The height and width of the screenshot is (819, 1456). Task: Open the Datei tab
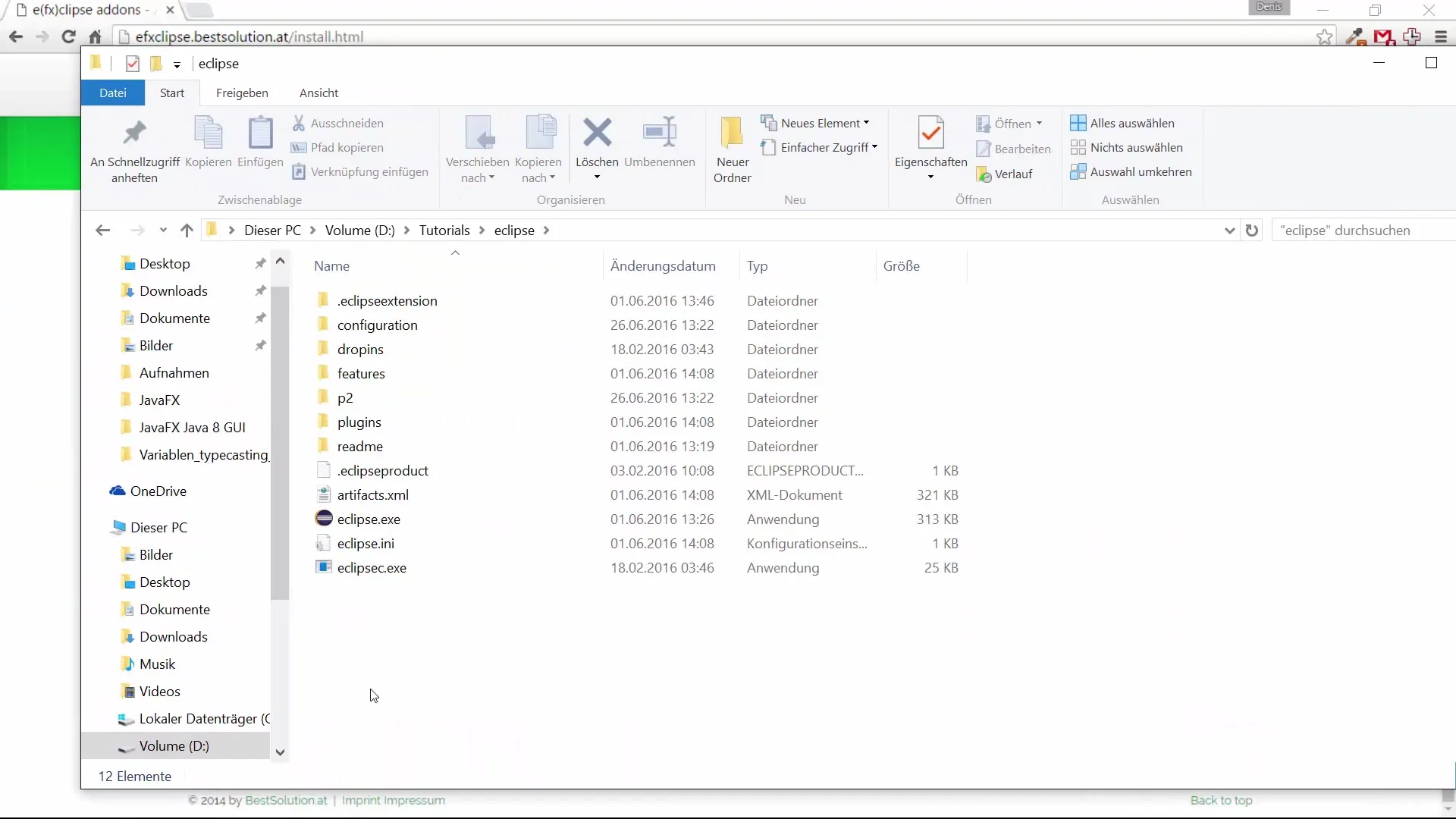point(113,93)
